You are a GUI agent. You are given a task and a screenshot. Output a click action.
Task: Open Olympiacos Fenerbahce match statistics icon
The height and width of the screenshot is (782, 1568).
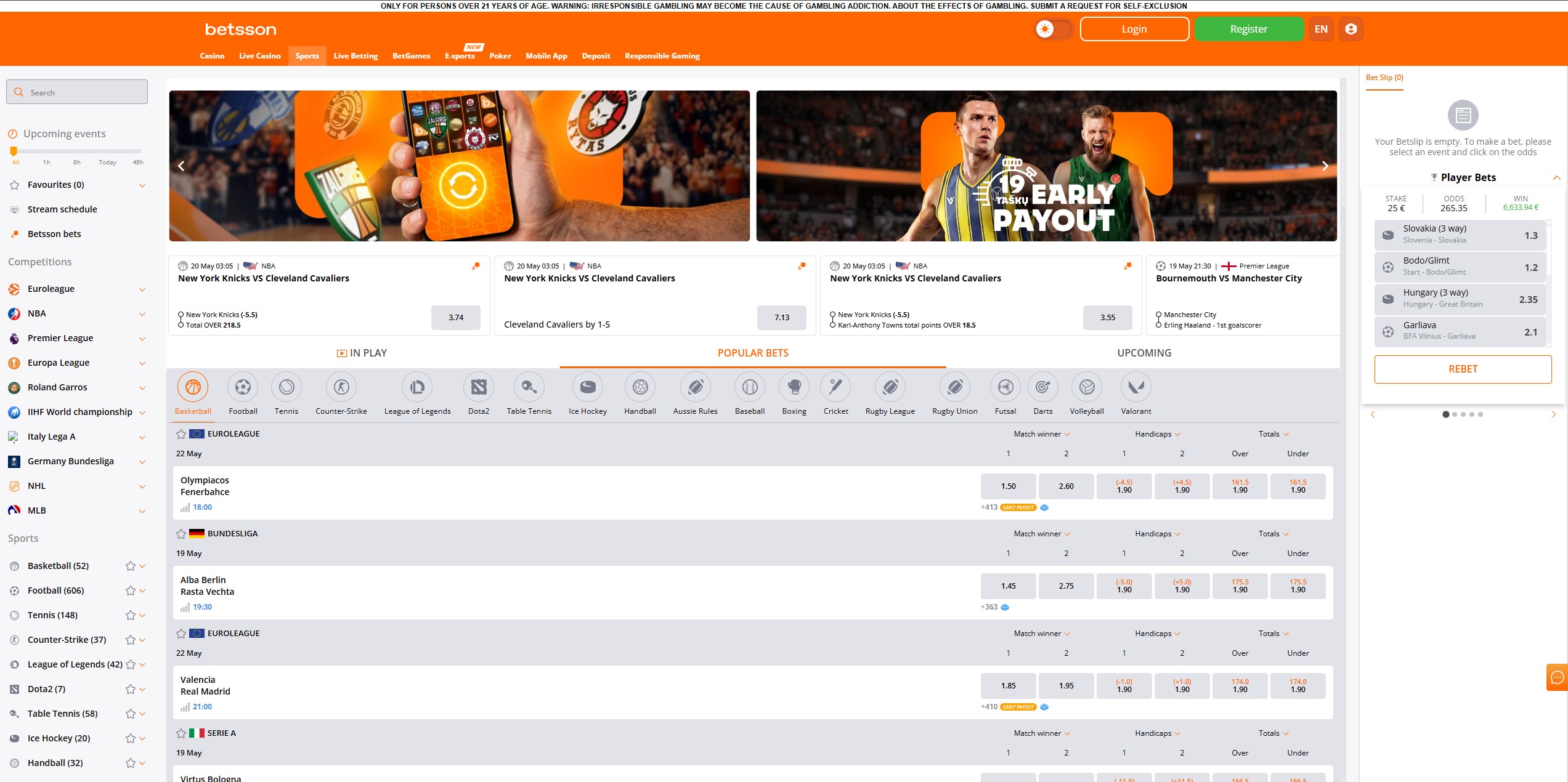click(x=185, y=507)
